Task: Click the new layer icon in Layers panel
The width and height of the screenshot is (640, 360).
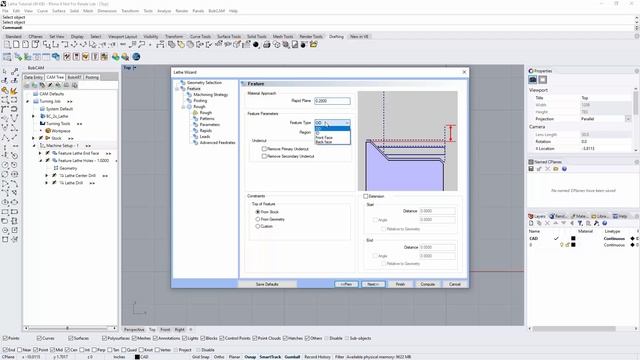Action: click(x=531, y=223)
